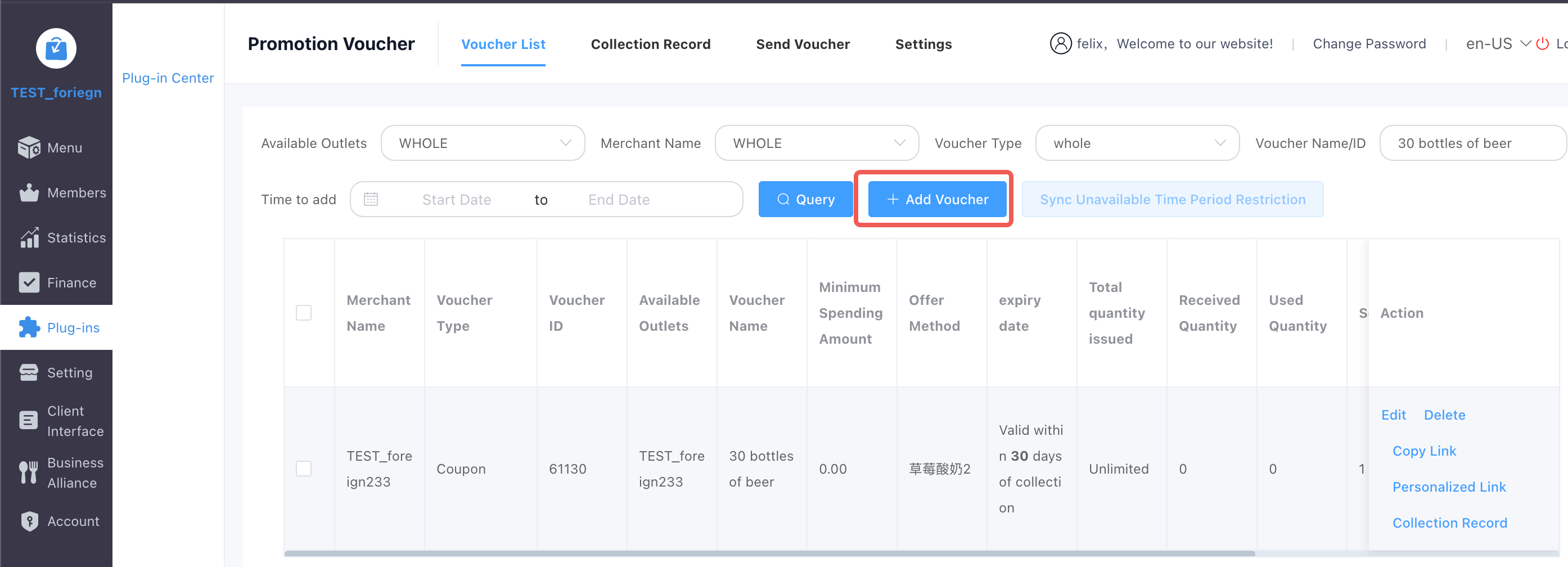This screenshot has height=567, width=1568.
Task: Open the Send Voucher tab
Action: [x=802, y=44]
